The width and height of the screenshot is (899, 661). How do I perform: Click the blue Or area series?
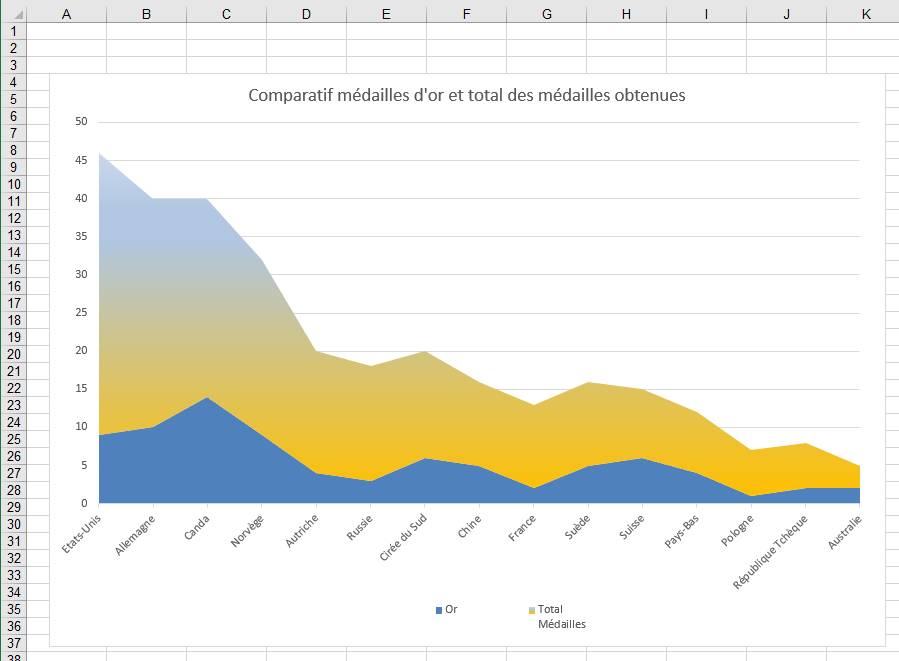pyautogui.click(x=200, y=460)
